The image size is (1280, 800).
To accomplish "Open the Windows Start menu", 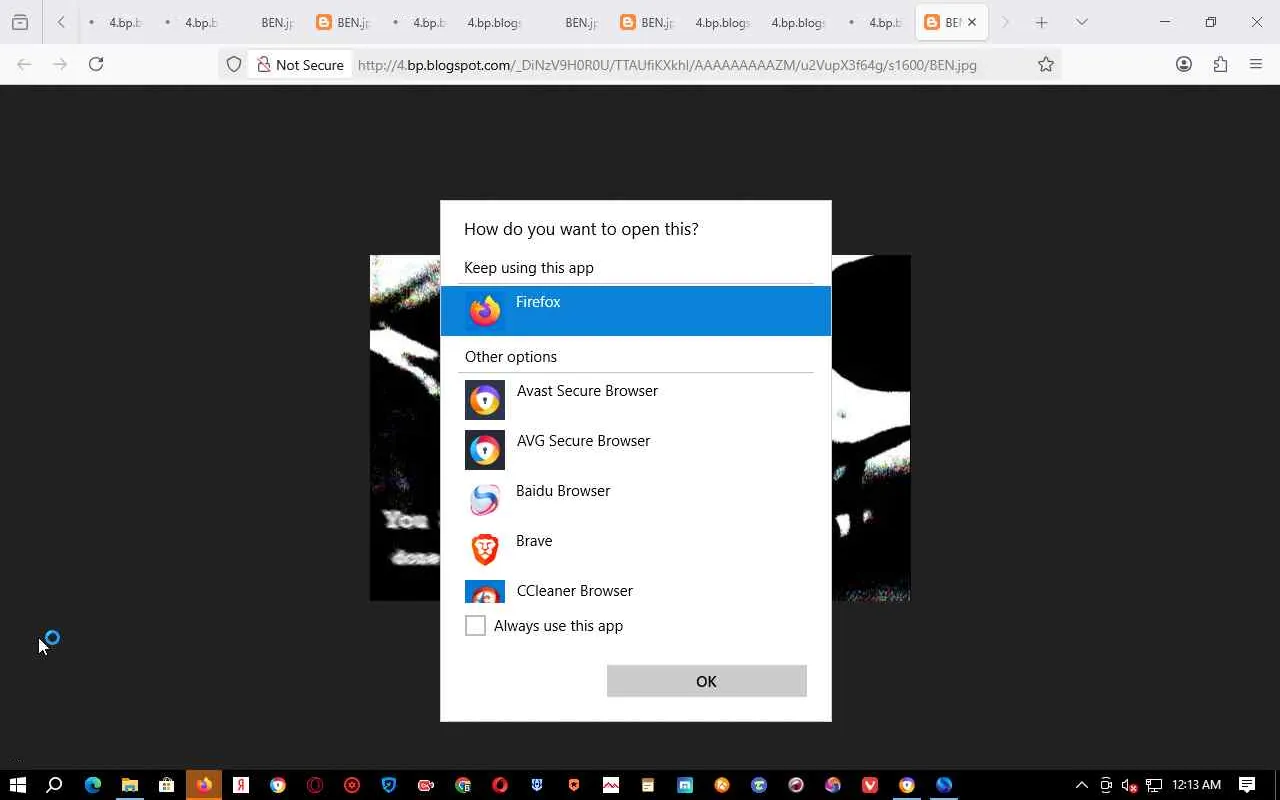I will click(x=18, y=785).
